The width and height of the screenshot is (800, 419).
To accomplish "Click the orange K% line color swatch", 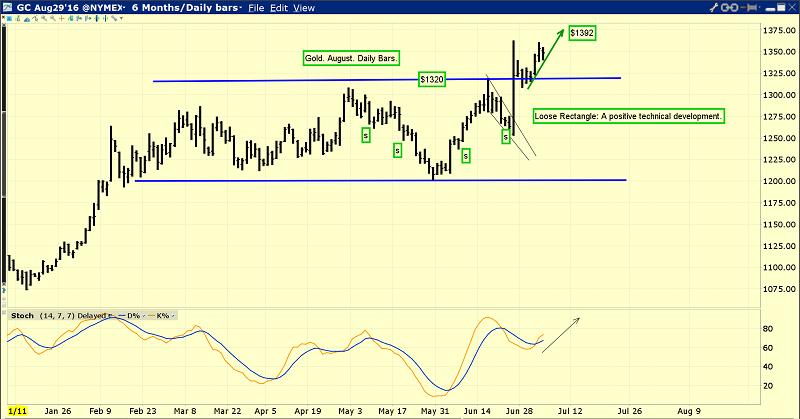I will point(151,315).
